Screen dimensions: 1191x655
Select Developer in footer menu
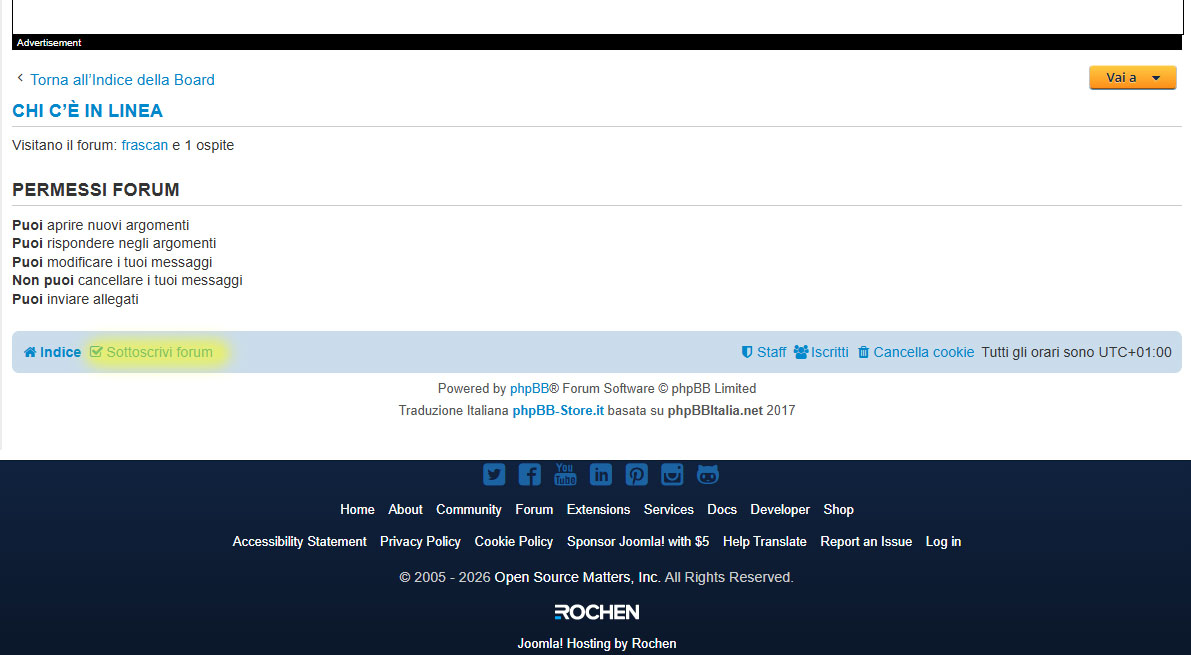[x=780, y=509]
